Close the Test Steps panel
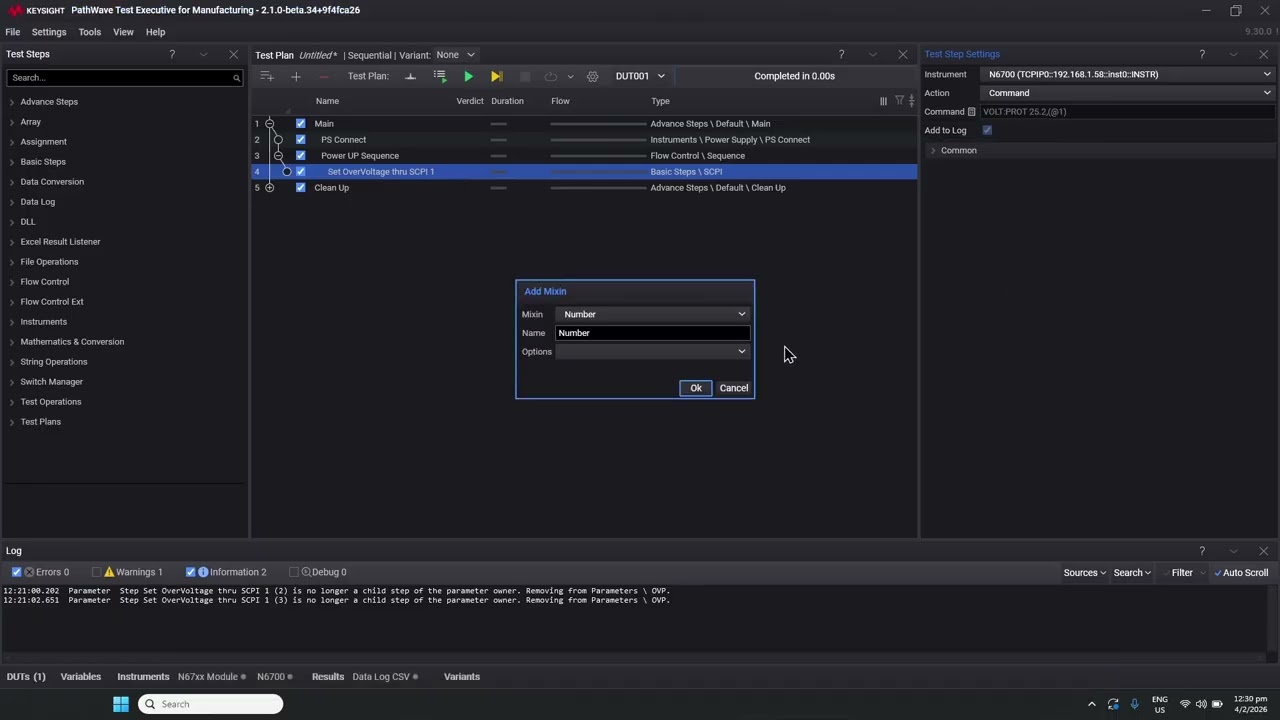 click(234, 54)
